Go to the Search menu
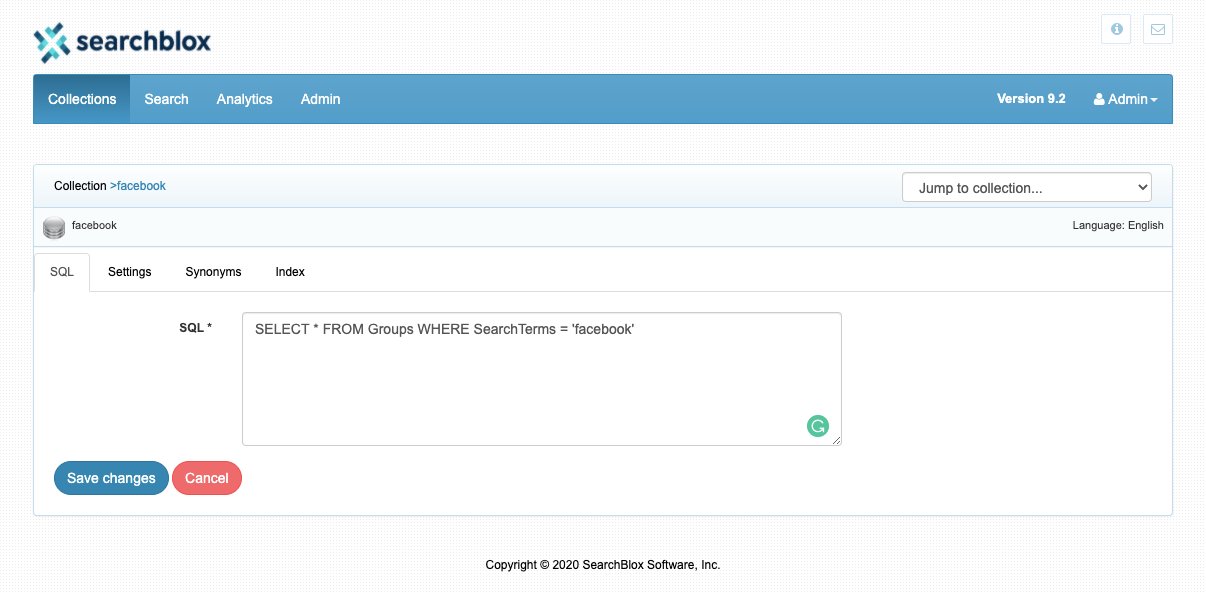Image resolution: width=1206 pixels, height=594 pixels. (x=166, y=99)
